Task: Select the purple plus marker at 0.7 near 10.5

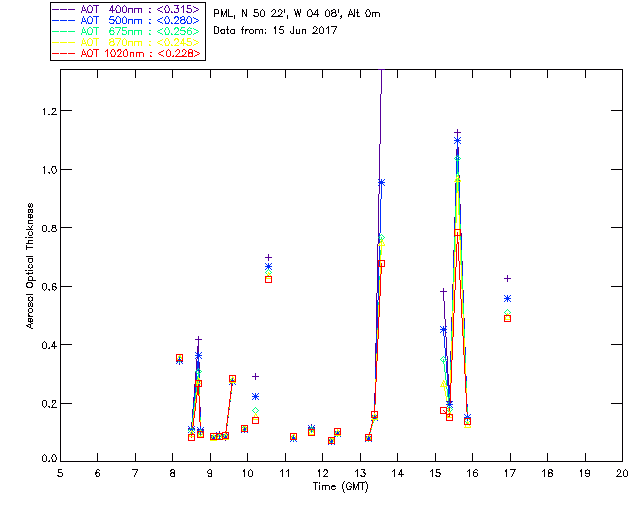Action: (268, 258)
